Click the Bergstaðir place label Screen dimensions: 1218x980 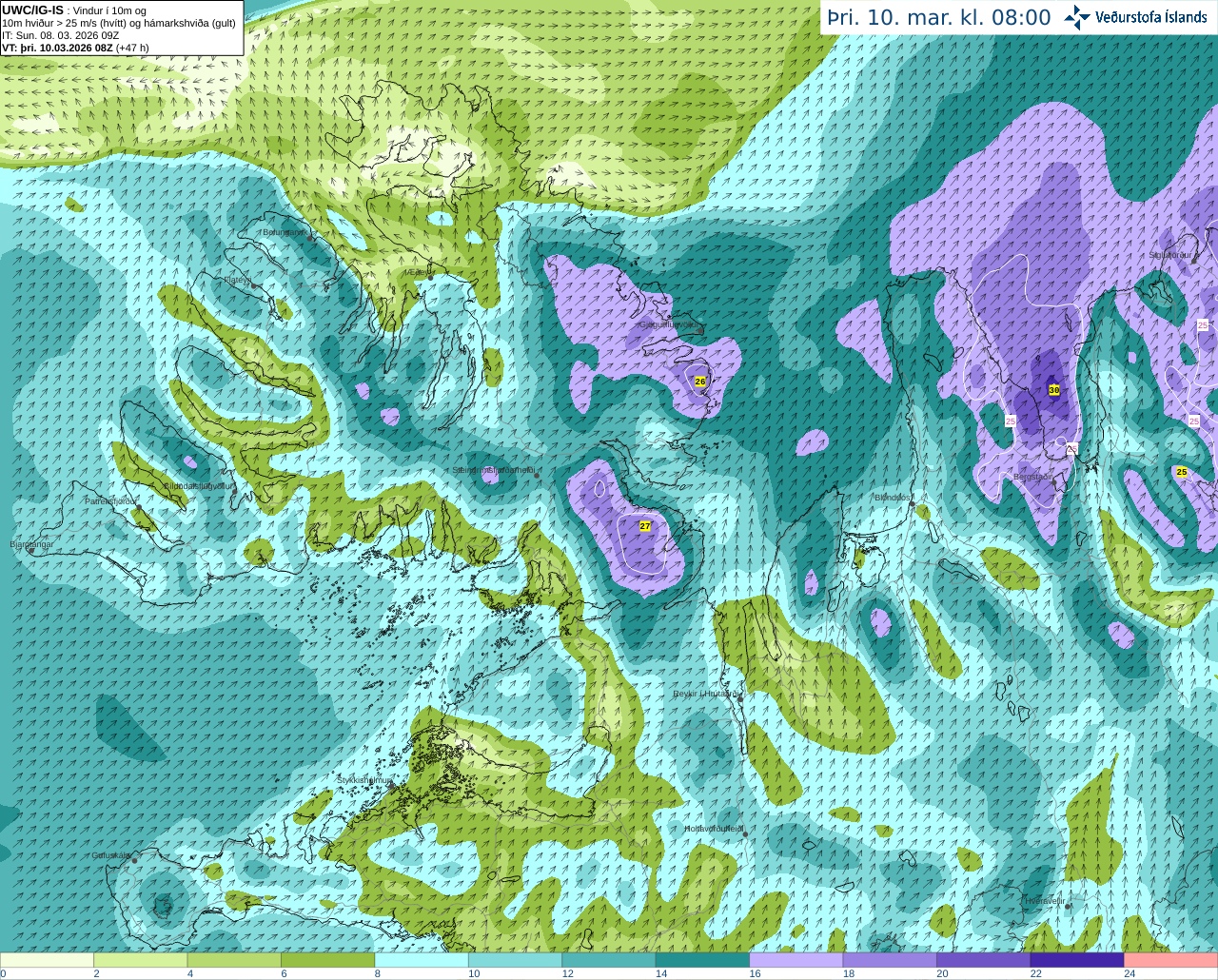coord(1033,478)
